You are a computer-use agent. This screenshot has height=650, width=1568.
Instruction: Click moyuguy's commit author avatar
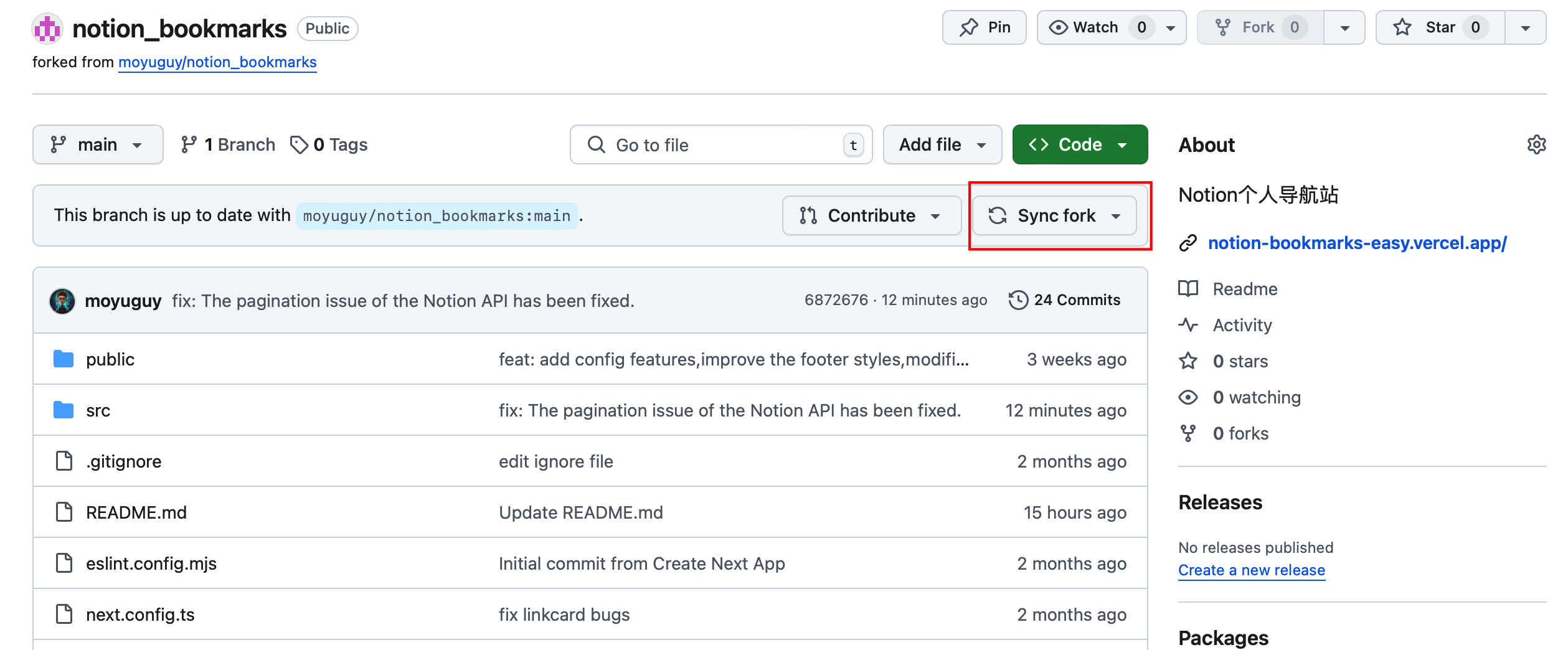pyautogui.click(x=62, y=301)
